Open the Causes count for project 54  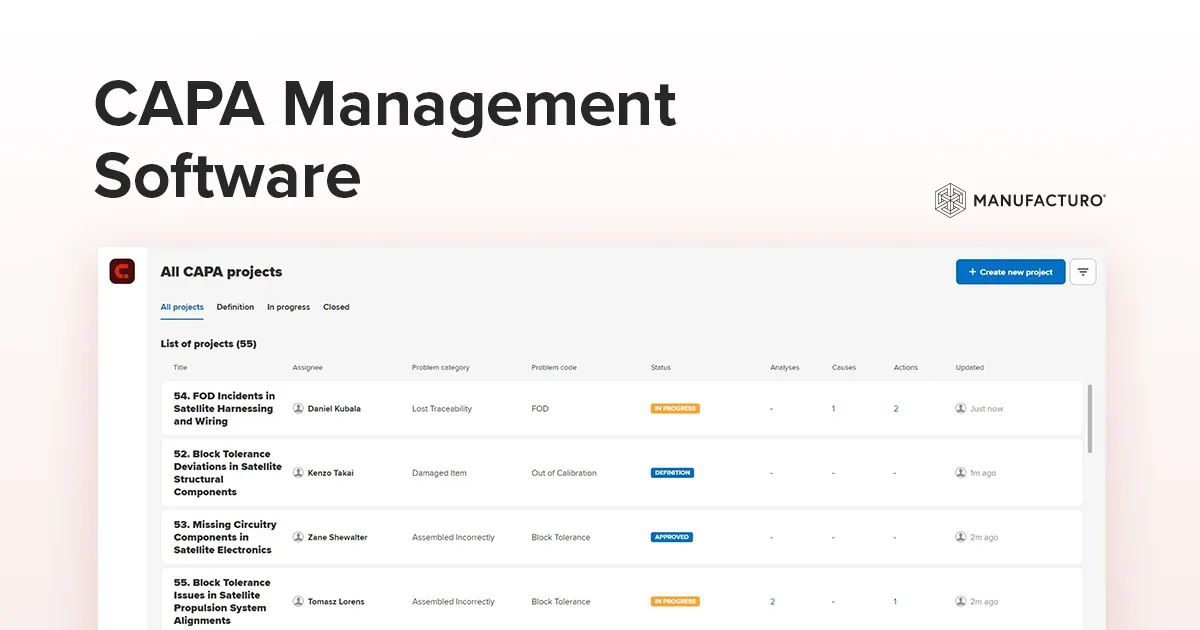pos(833,408)
